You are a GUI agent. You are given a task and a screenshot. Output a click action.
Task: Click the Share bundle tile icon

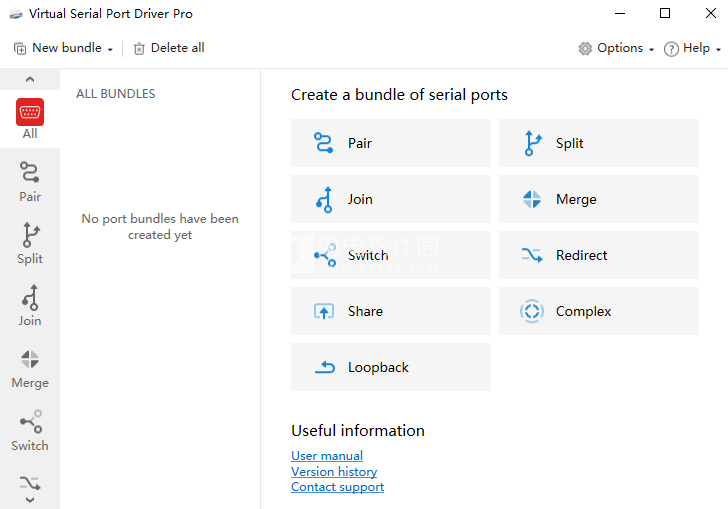coord(324,311)
